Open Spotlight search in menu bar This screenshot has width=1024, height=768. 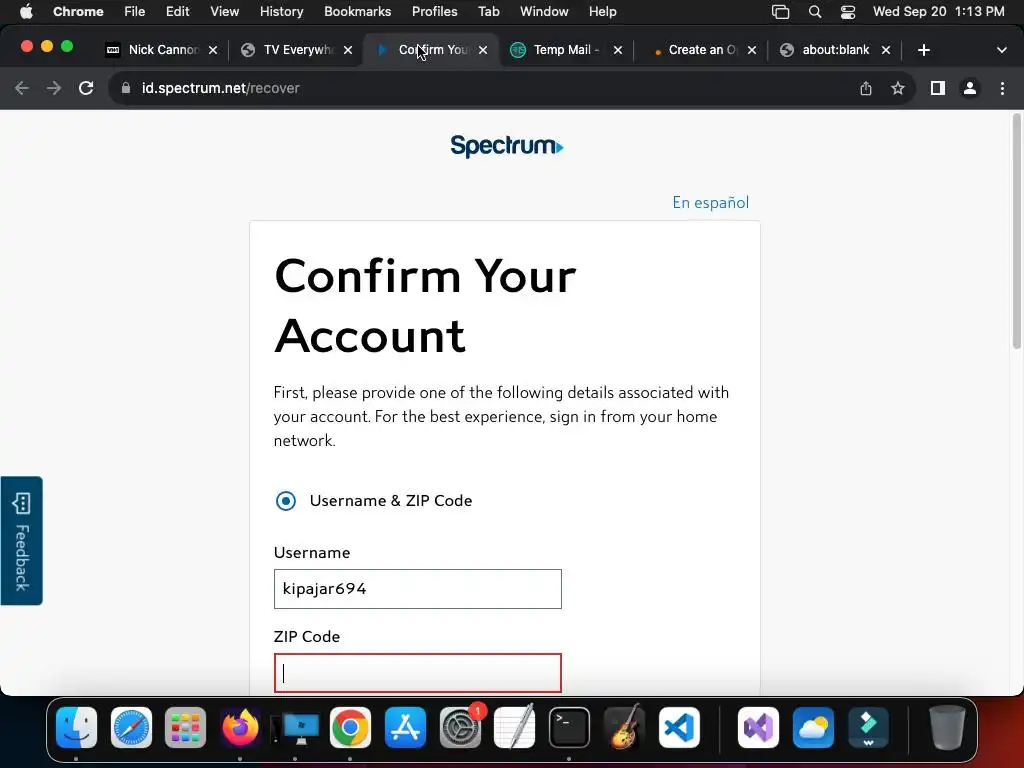(814, 12)
